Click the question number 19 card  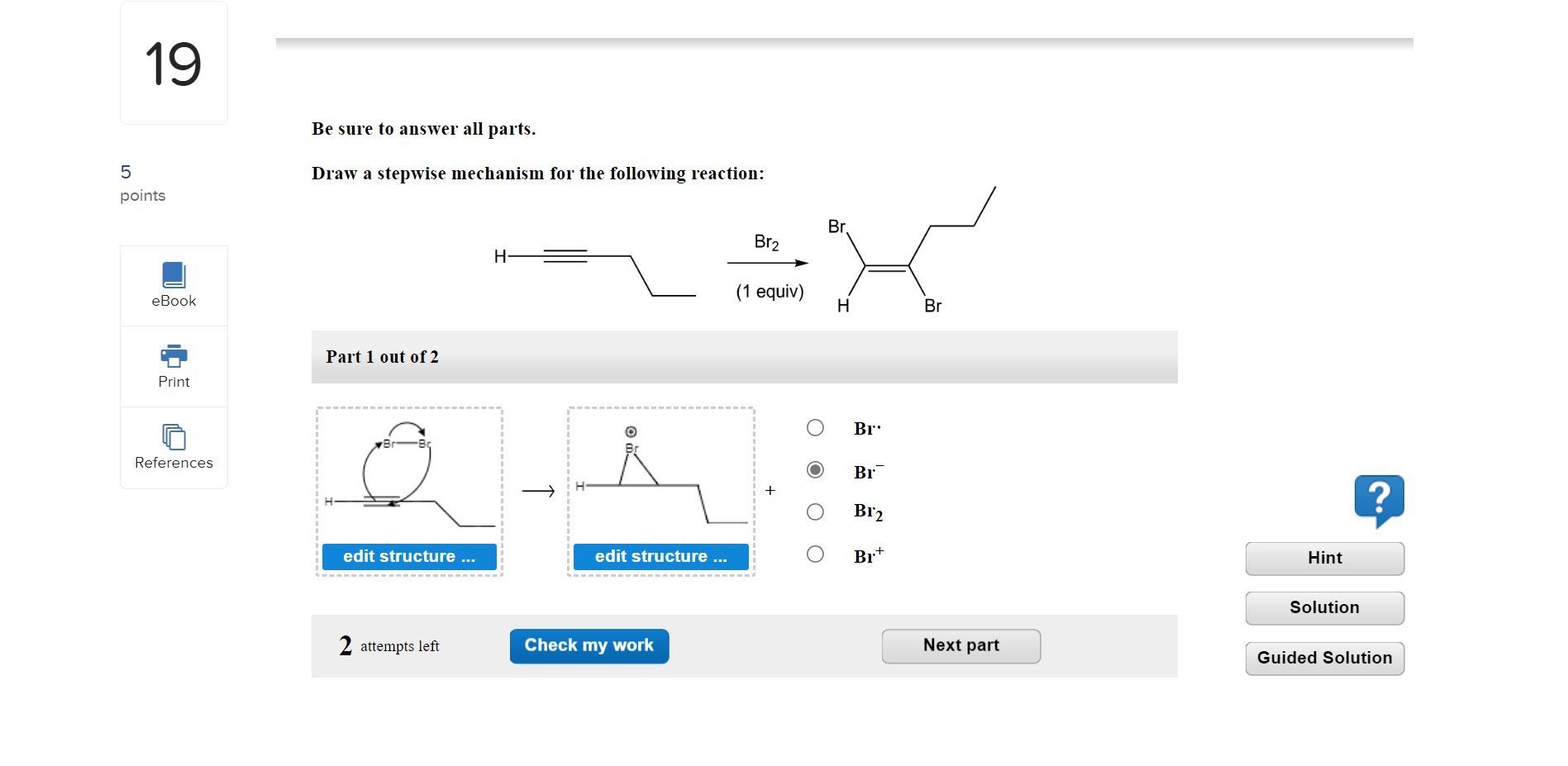173,62
